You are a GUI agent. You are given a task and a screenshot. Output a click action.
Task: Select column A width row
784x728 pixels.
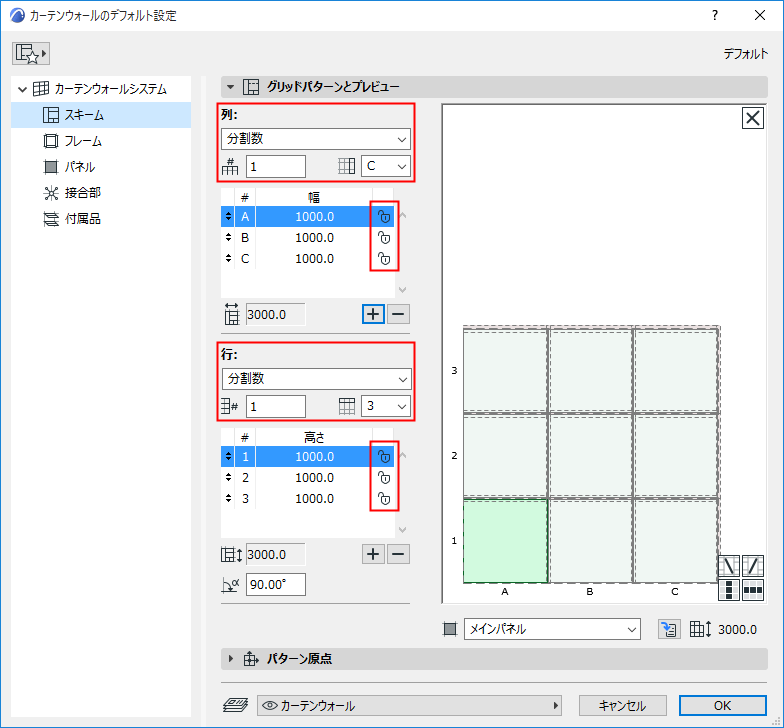[x=308, y=216]
